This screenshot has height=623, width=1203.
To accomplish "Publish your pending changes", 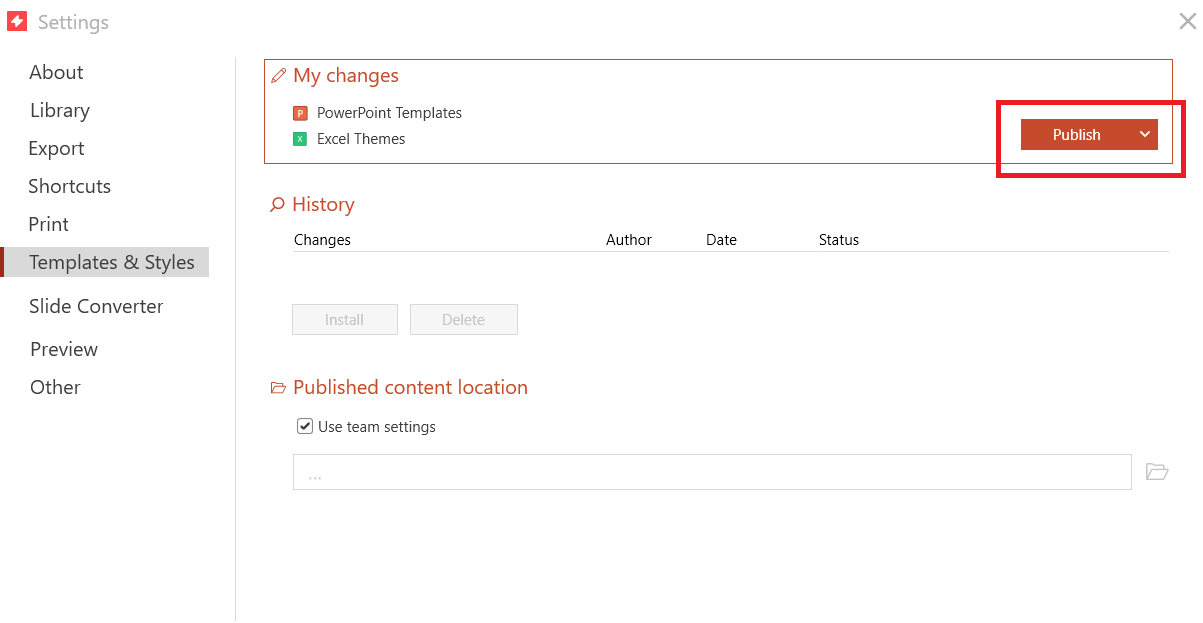I will [x=1077, y=133].
